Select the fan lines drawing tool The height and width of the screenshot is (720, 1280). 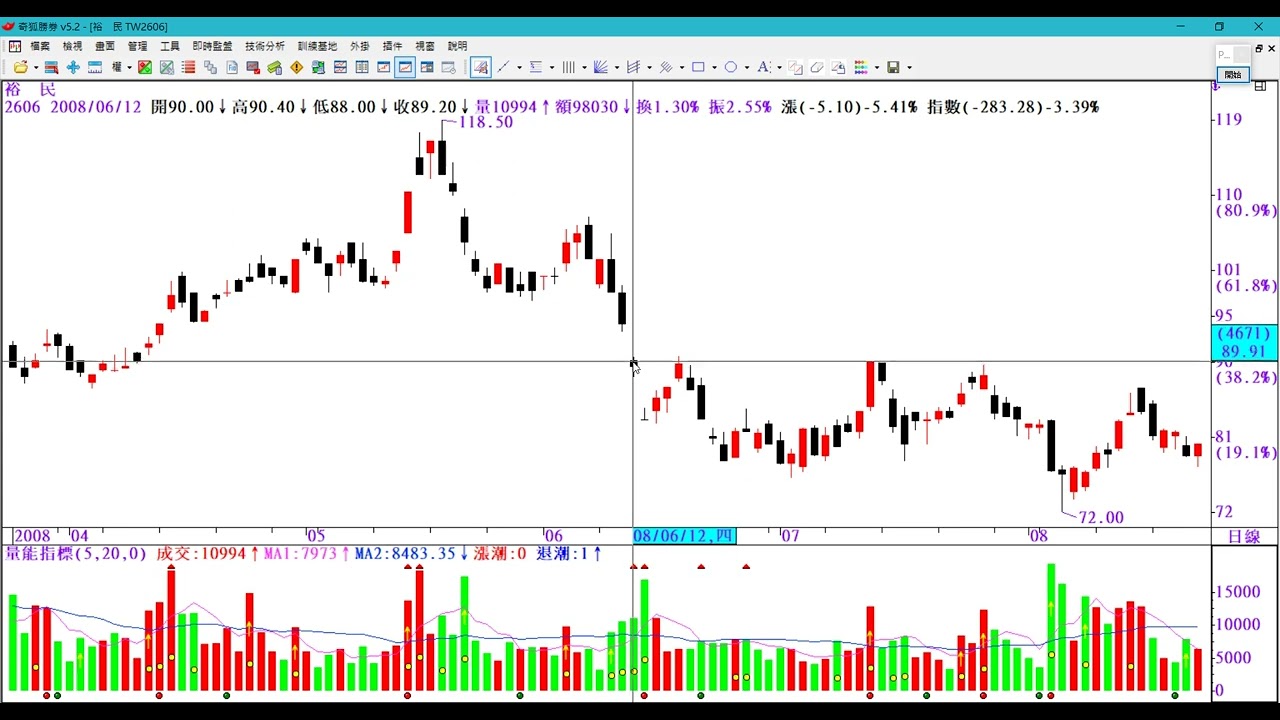[600, 67]
